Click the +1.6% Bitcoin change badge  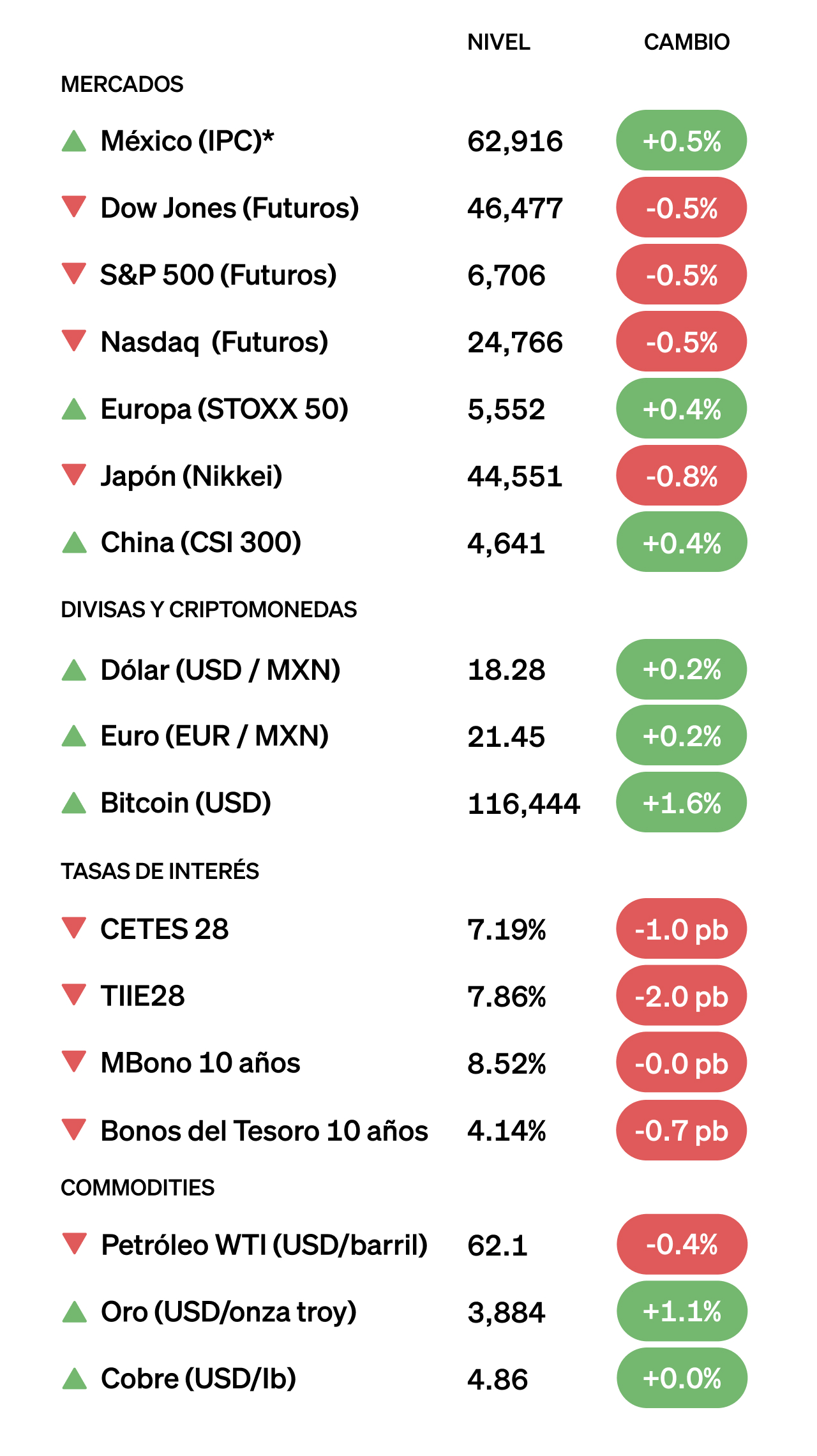(681, 802)
